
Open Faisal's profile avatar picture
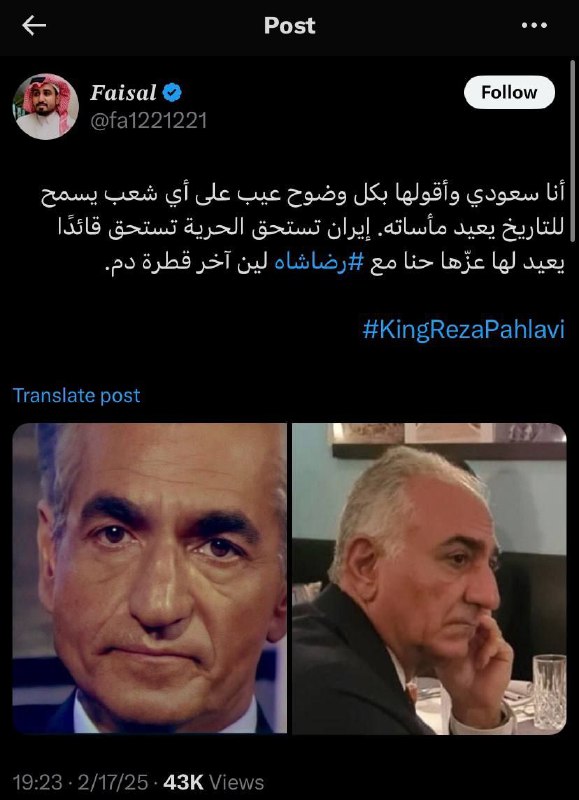click(45, 106)
